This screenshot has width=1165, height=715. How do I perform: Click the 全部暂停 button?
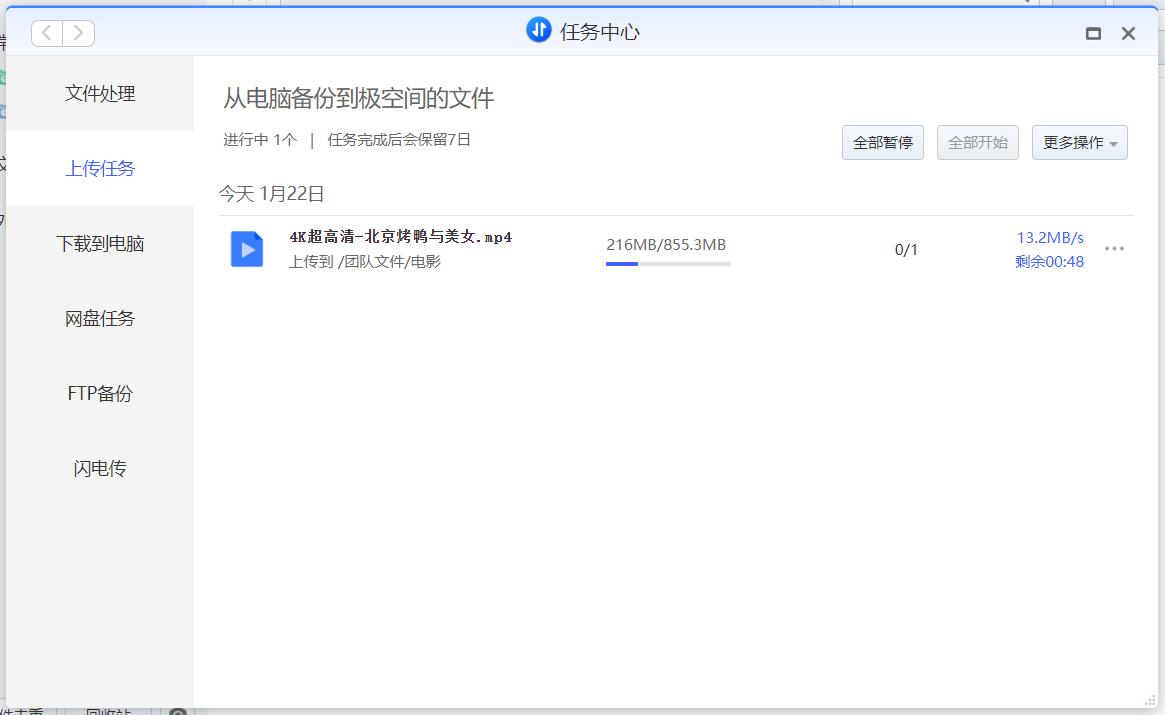coord(882,142)
